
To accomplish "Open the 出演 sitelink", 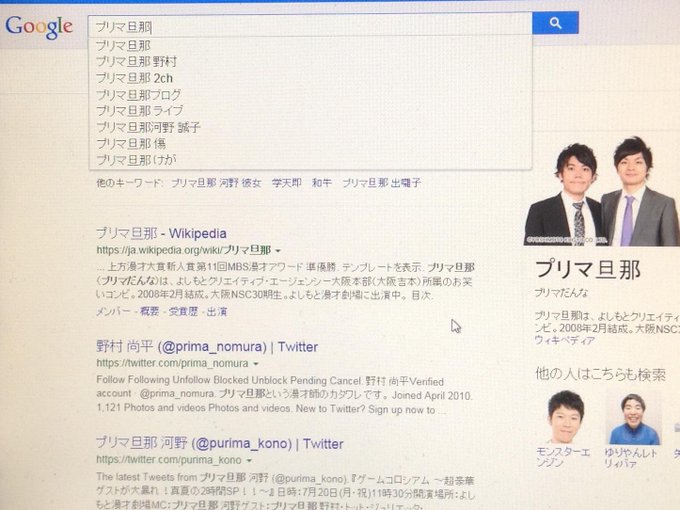I will [217, 311].
